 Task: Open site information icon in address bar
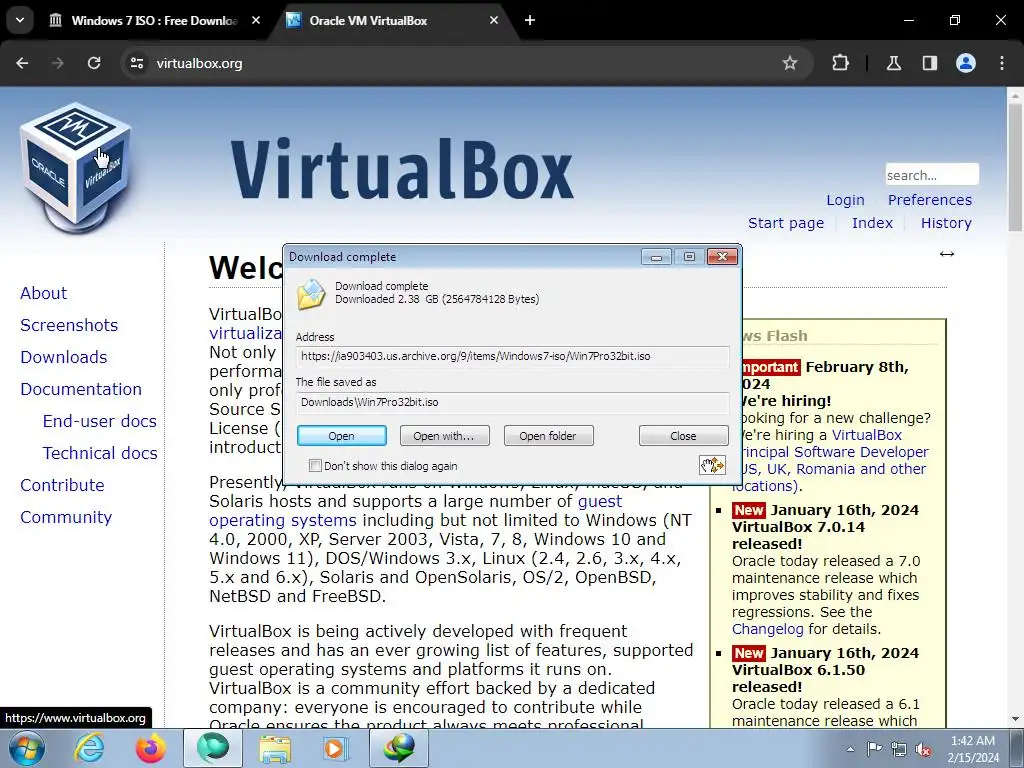click(137, 63)
